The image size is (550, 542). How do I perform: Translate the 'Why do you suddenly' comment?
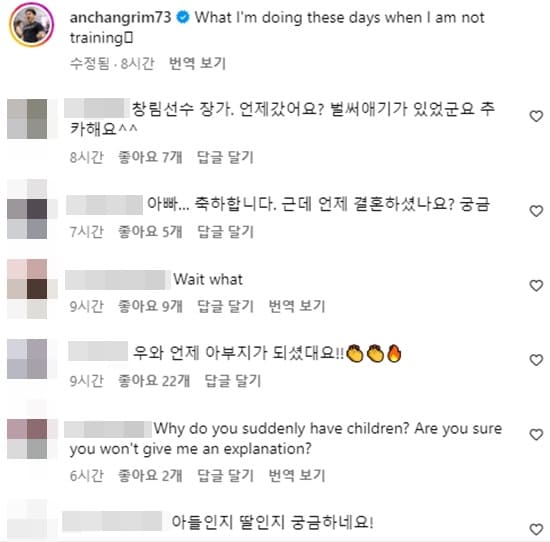tap(297, 476)
